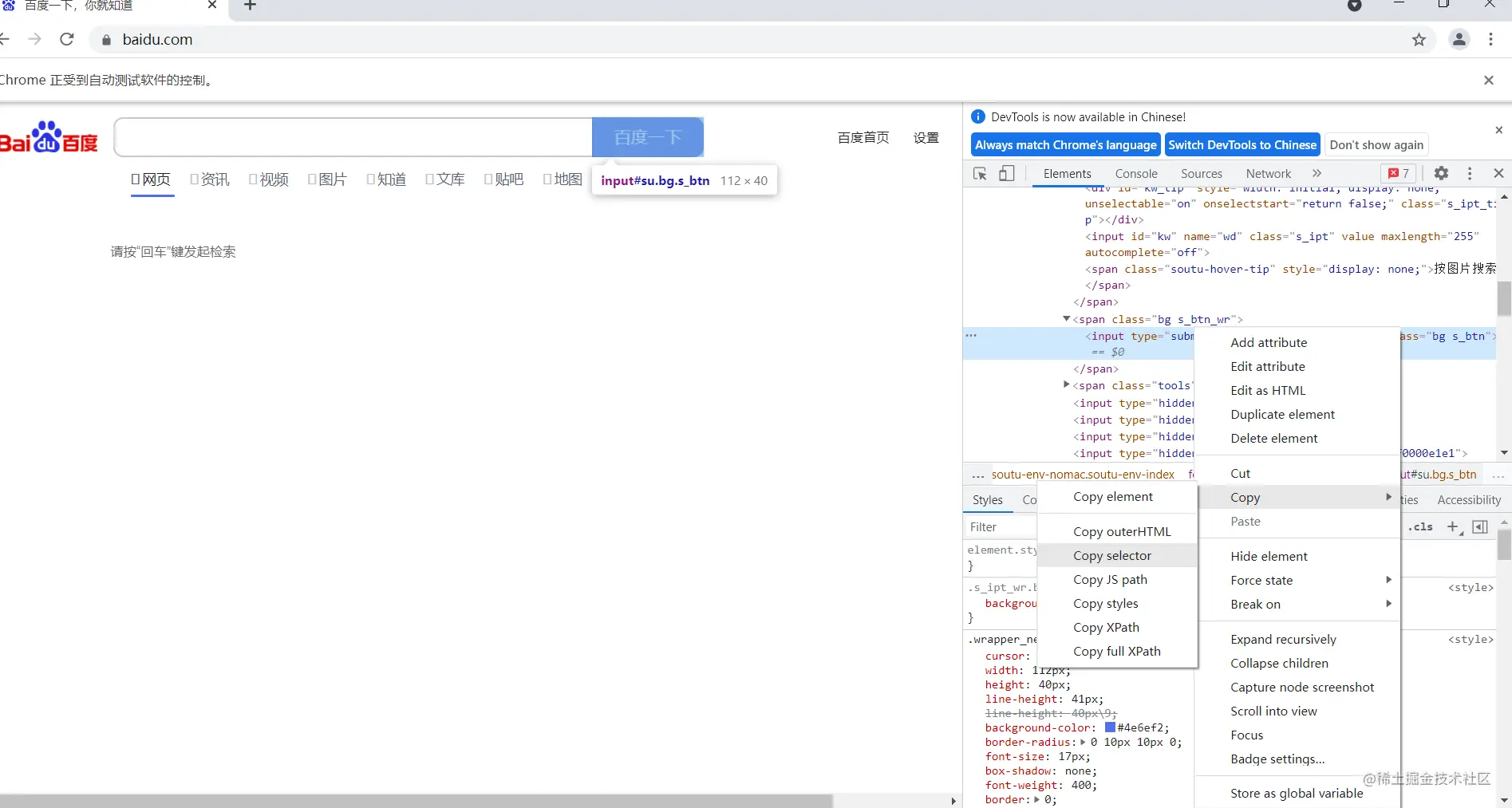Choose Copy XPath from submenu
Image resolution: width=1512 pixels, height=808 pixels.
(x=1117, y=627)
